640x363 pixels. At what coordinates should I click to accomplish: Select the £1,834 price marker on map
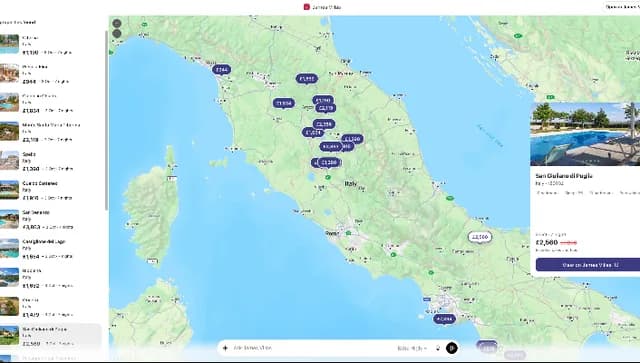(284, 103)
